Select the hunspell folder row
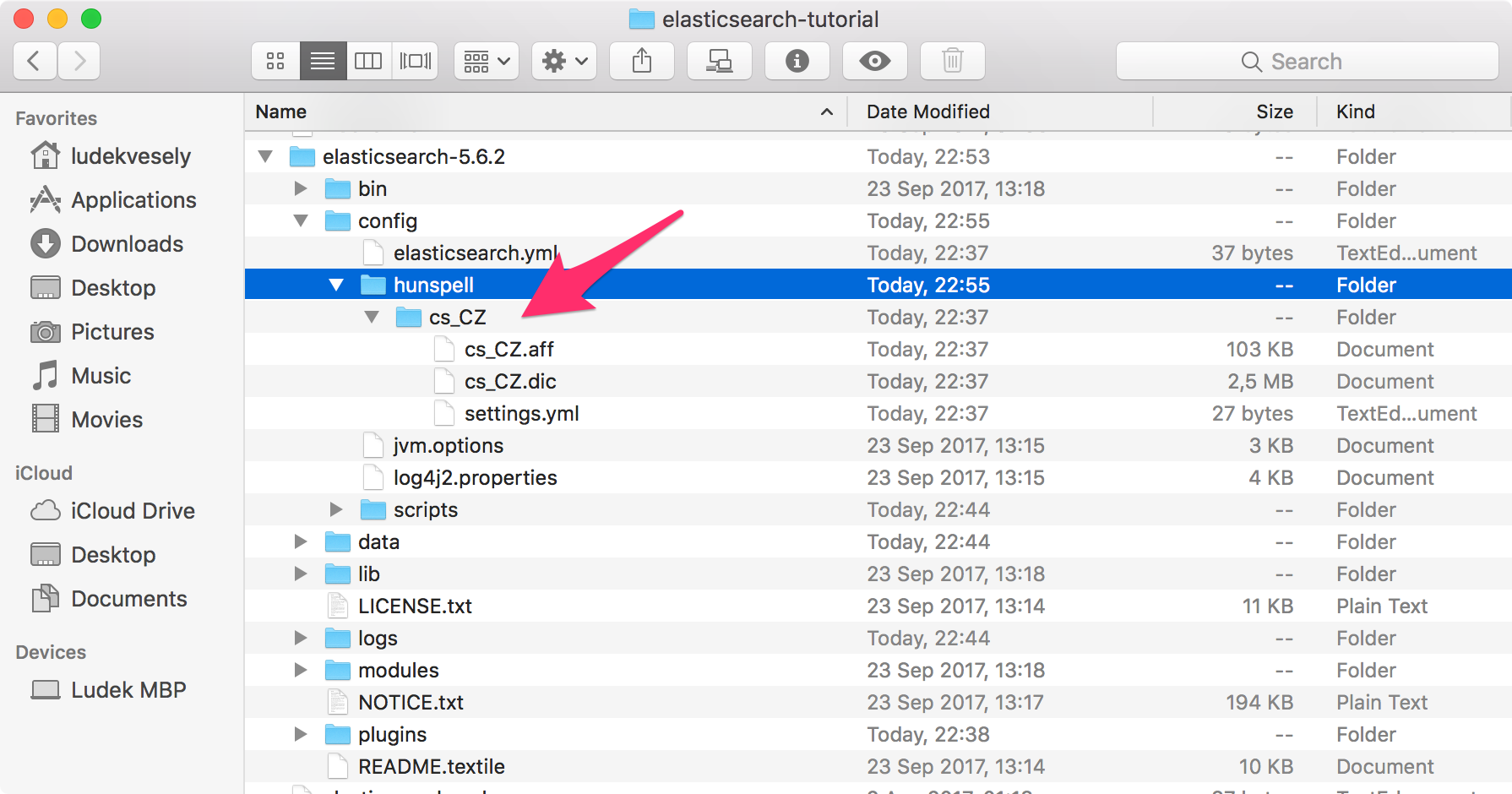Viewport: 1512px width, 794px height. pos(878,285)
